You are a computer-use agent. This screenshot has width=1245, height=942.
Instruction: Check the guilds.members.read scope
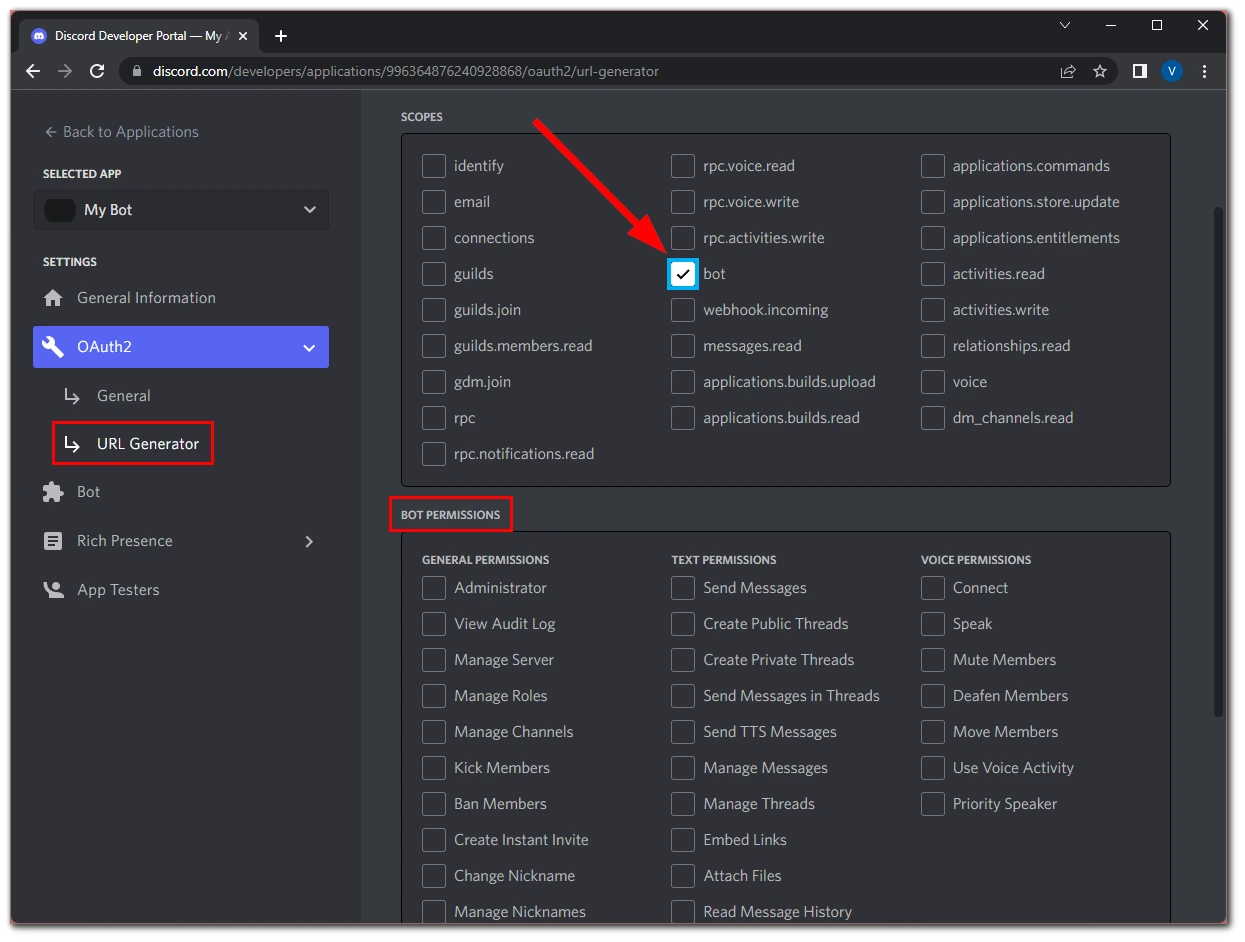(x=434, y=346)
